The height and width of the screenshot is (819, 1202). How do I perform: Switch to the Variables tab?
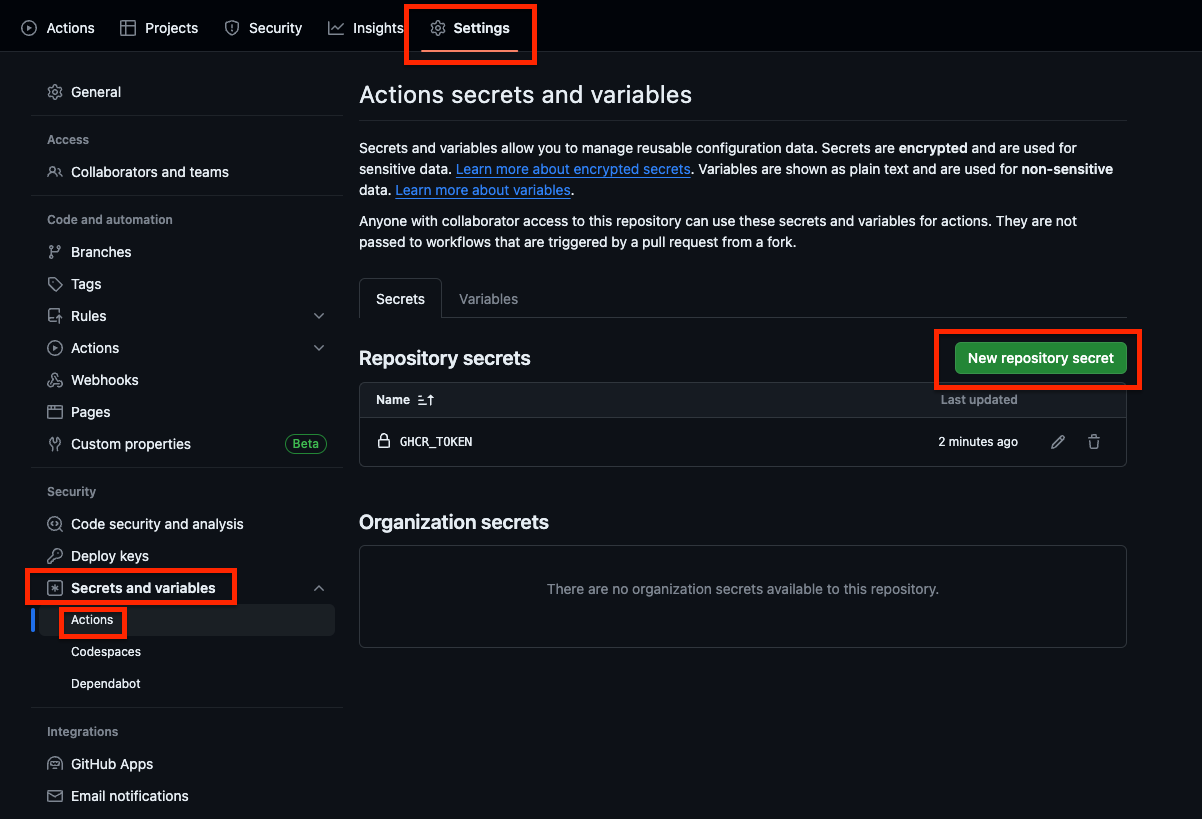tap(488, 299)
